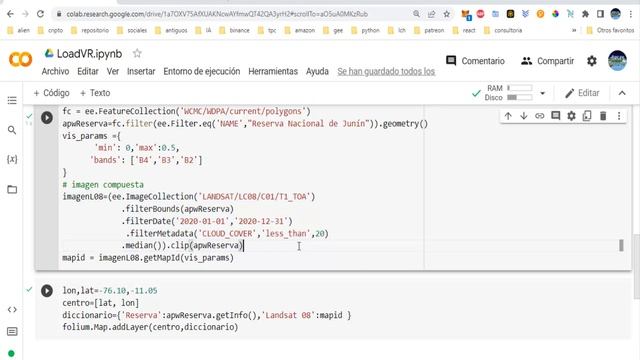Screen dimensions: 640x360
Task: Mirror cell in tab icon
Action: pyautogui.click(x=587, y=116)
